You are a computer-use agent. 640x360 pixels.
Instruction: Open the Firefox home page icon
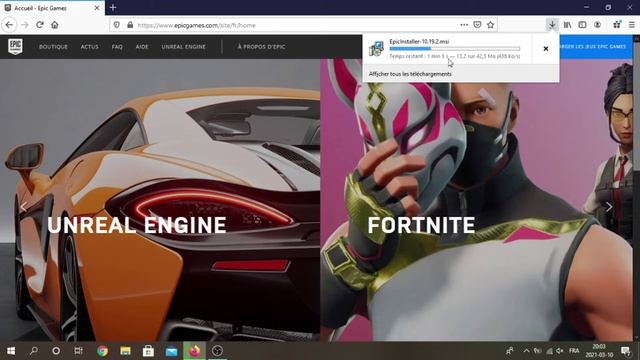(55, 25)
